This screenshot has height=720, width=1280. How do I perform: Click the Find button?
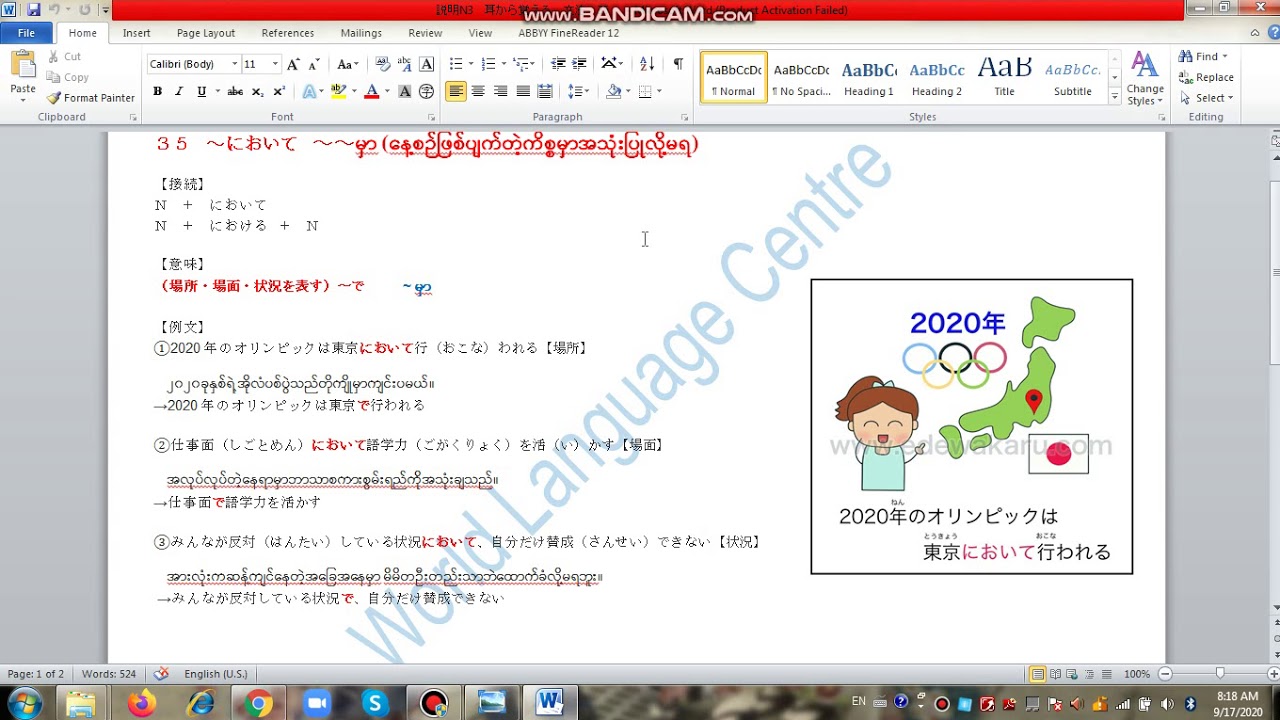pos(1204,56)
